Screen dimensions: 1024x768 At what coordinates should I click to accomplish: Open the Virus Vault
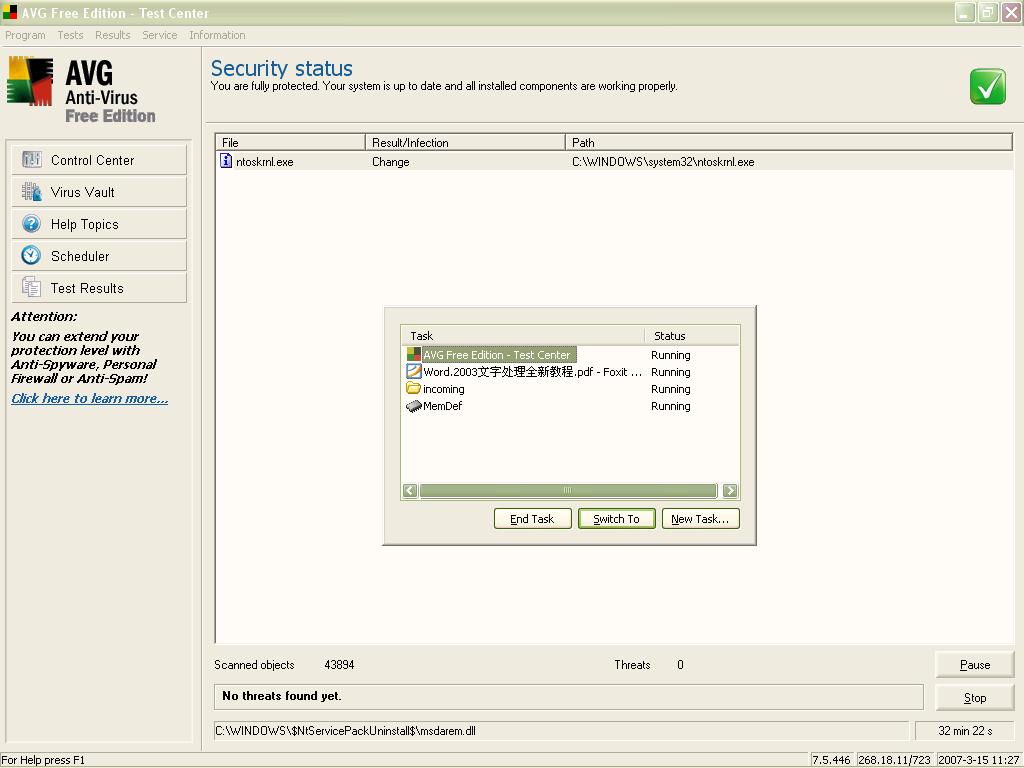point(99,191)
